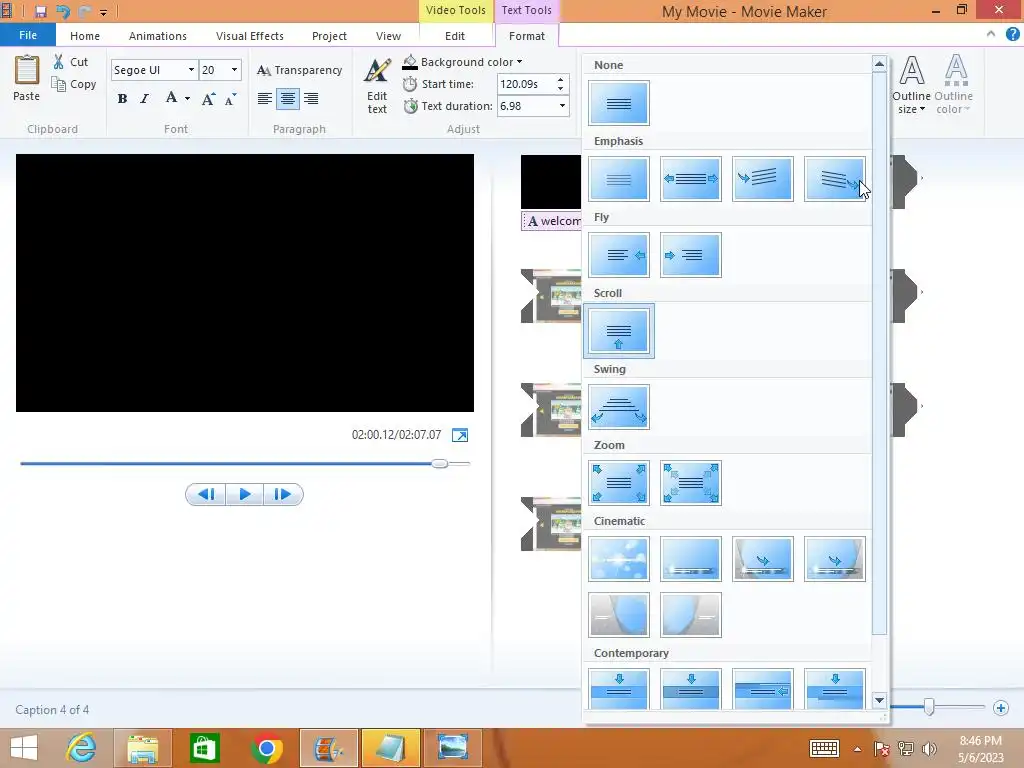
Task: Click the Start time input field
Action: pyautogui.click(x=526, y=84)
